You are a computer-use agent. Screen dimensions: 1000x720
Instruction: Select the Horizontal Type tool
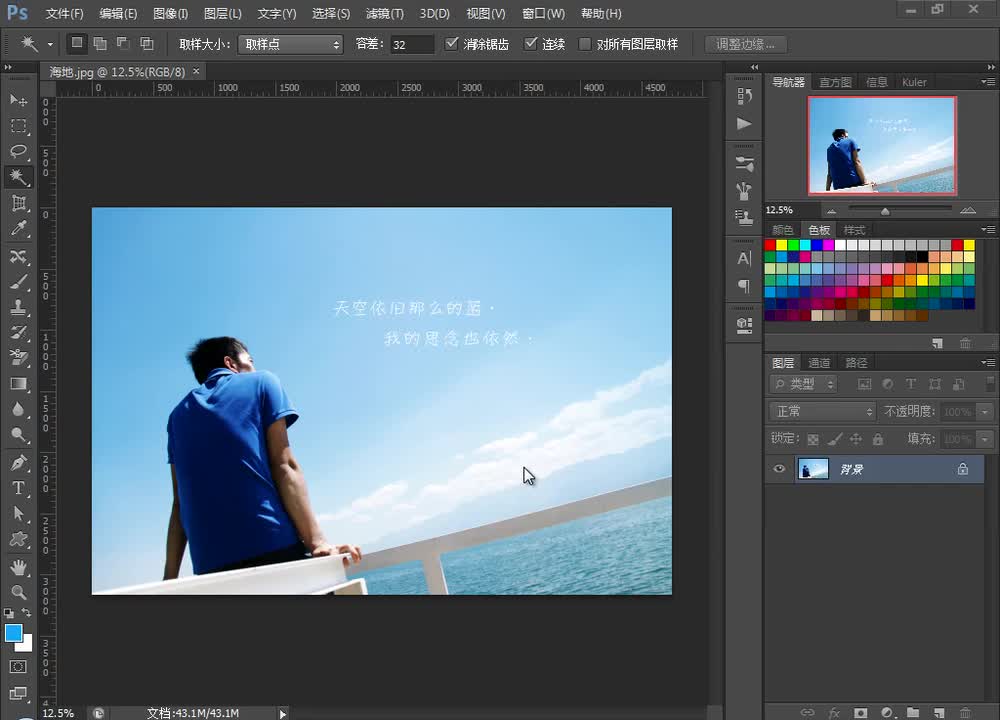point(19,488)
